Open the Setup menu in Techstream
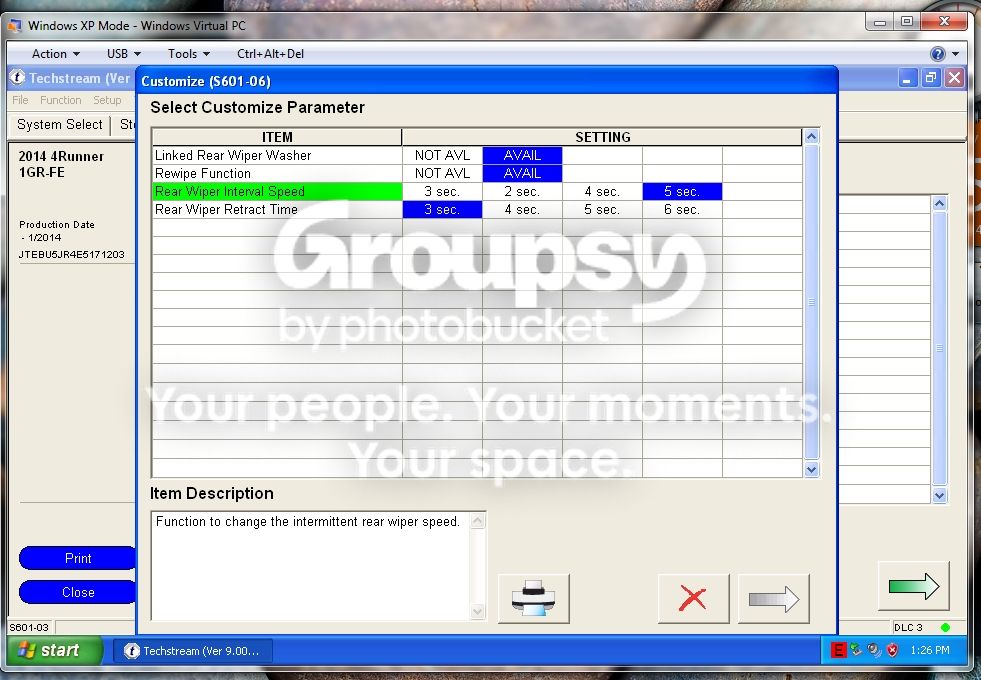Viewport: 981px width, 680px height. click(107, 100)
